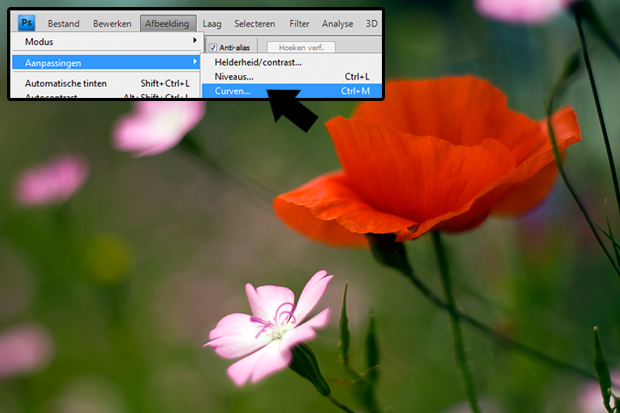This screenshot has width=620, height=413.
Task: Toggle the Anti-alias checkbox
Action: click(212, 47)
